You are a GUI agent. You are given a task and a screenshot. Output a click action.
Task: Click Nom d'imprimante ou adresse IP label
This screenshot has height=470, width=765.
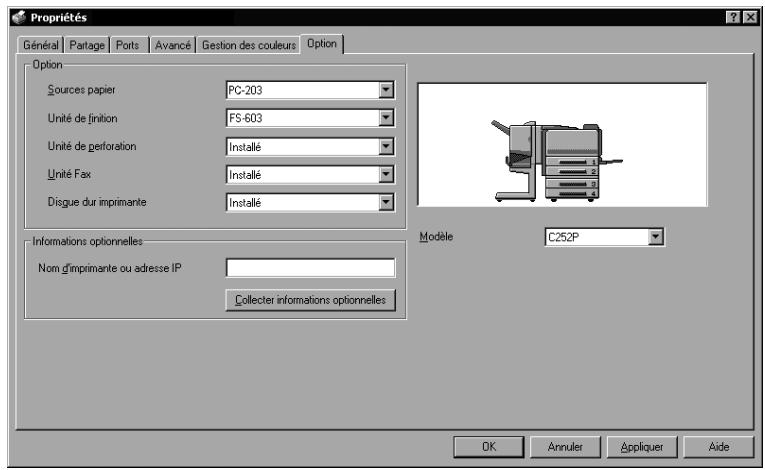click(110, 268)
